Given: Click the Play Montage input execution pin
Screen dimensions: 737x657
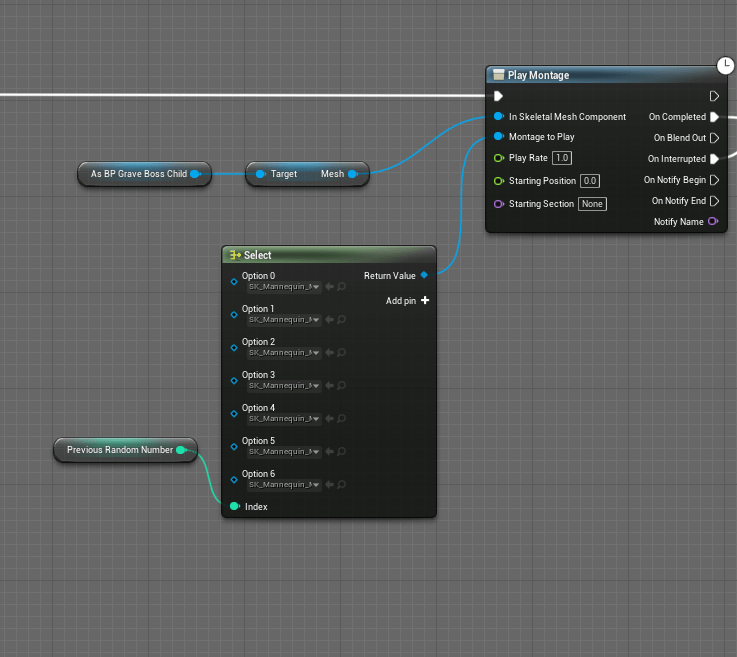Looking at the screenshot, I should (498, 96).
